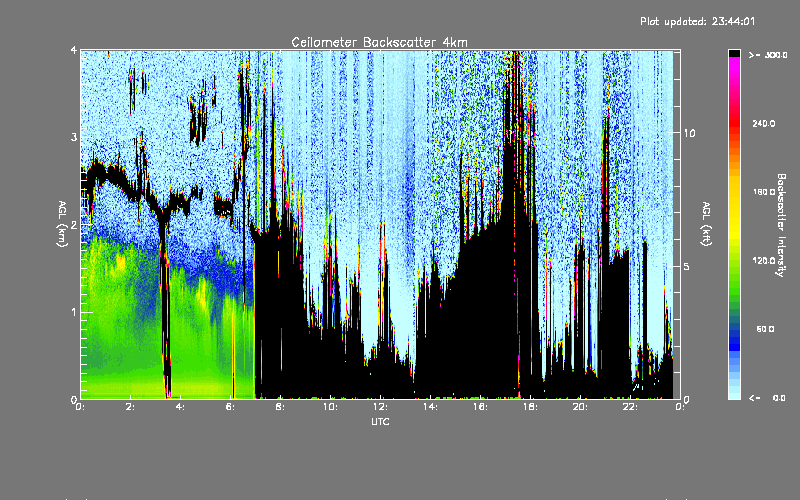Image resolution: width=800 pixels, height=500 pixels.
Task: Click the '14:' hour label
Action: pos(431,407)
